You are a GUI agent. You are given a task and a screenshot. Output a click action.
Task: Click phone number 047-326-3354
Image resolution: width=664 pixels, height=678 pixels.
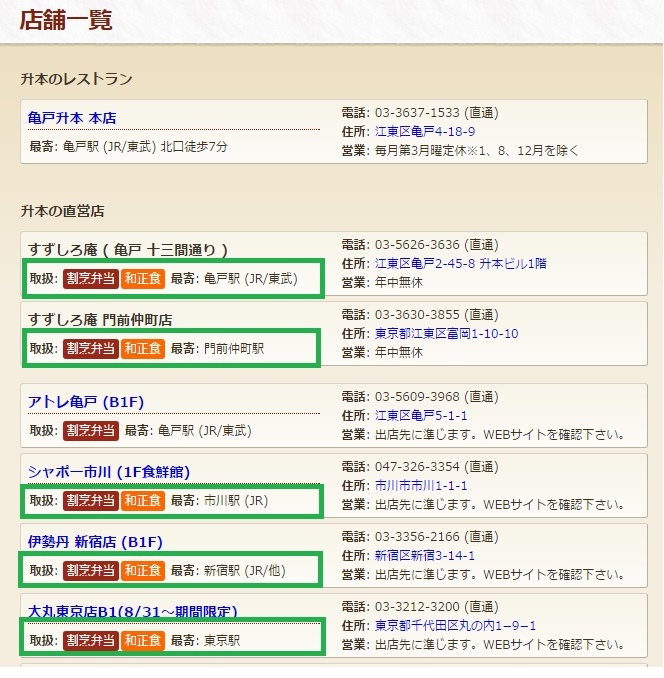(x=417, y=467)
